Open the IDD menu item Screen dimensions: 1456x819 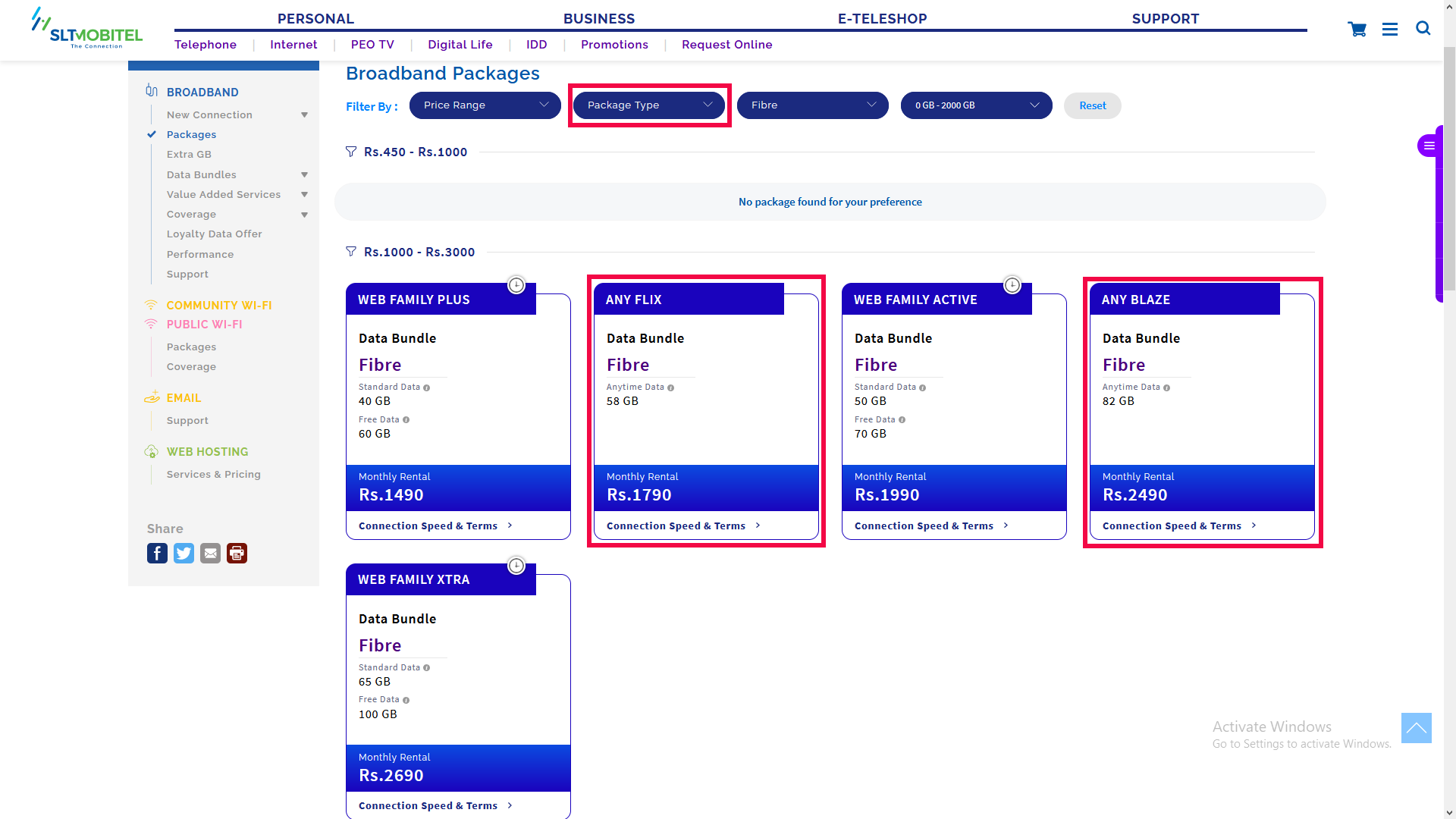[537, 45]
